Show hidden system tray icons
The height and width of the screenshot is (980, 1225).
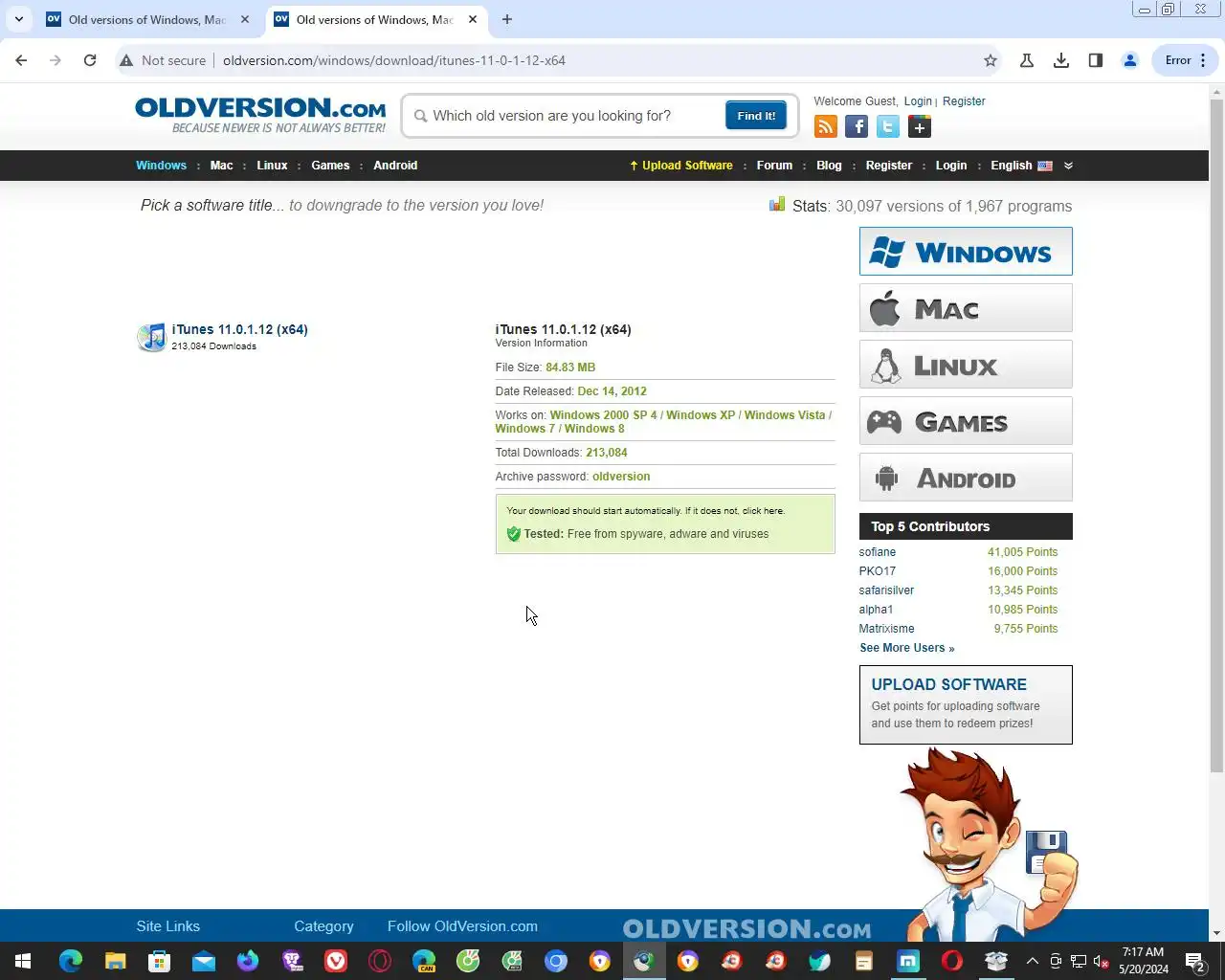[1032, 961]
